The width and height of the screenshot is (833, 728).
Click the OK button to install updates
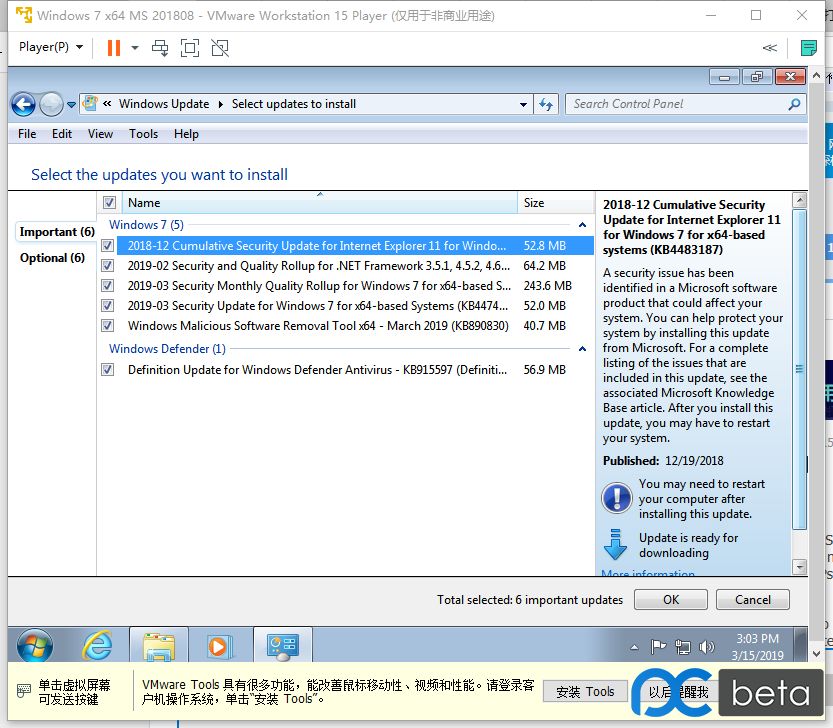(x=670, y=599)
